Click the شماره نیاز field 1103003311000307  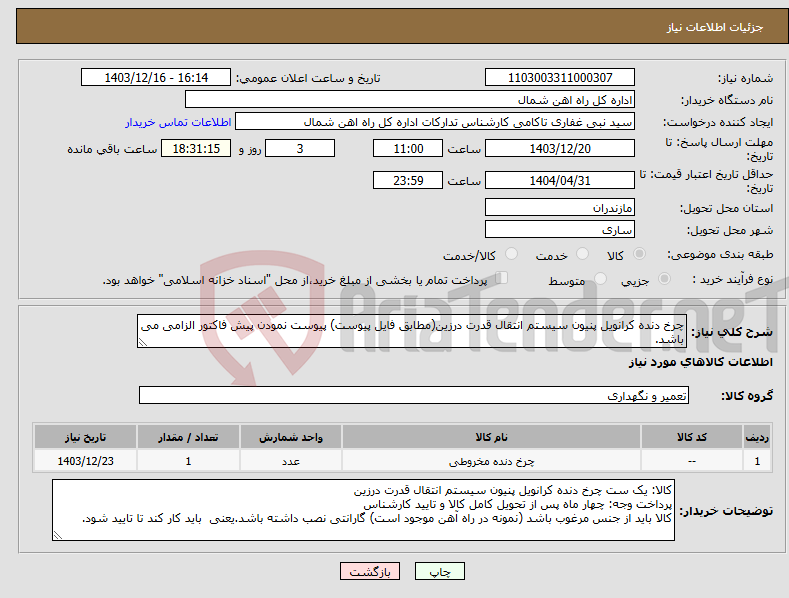(560, 78)
